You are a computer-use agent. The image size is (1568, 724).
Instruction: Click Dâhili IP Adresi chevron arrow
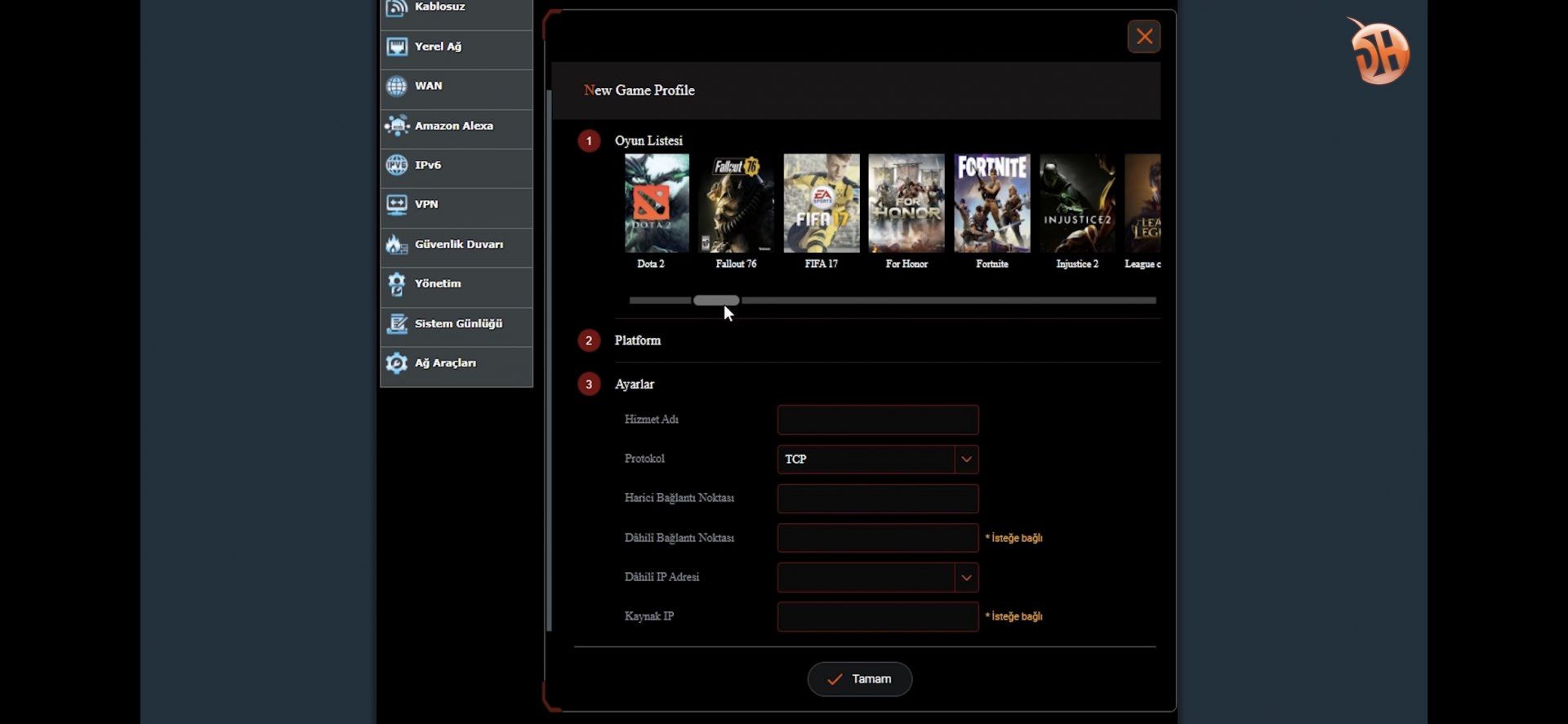pos(966,578)
